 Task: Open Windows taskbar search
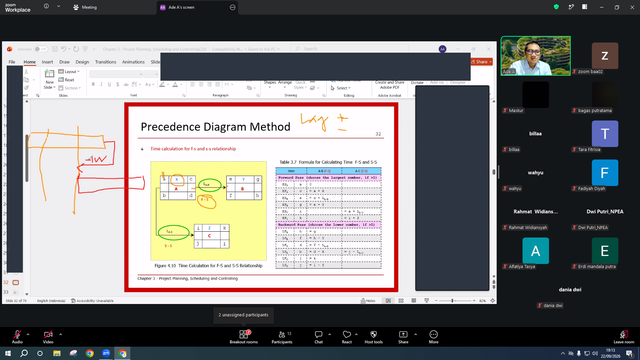tap(24, 353)
